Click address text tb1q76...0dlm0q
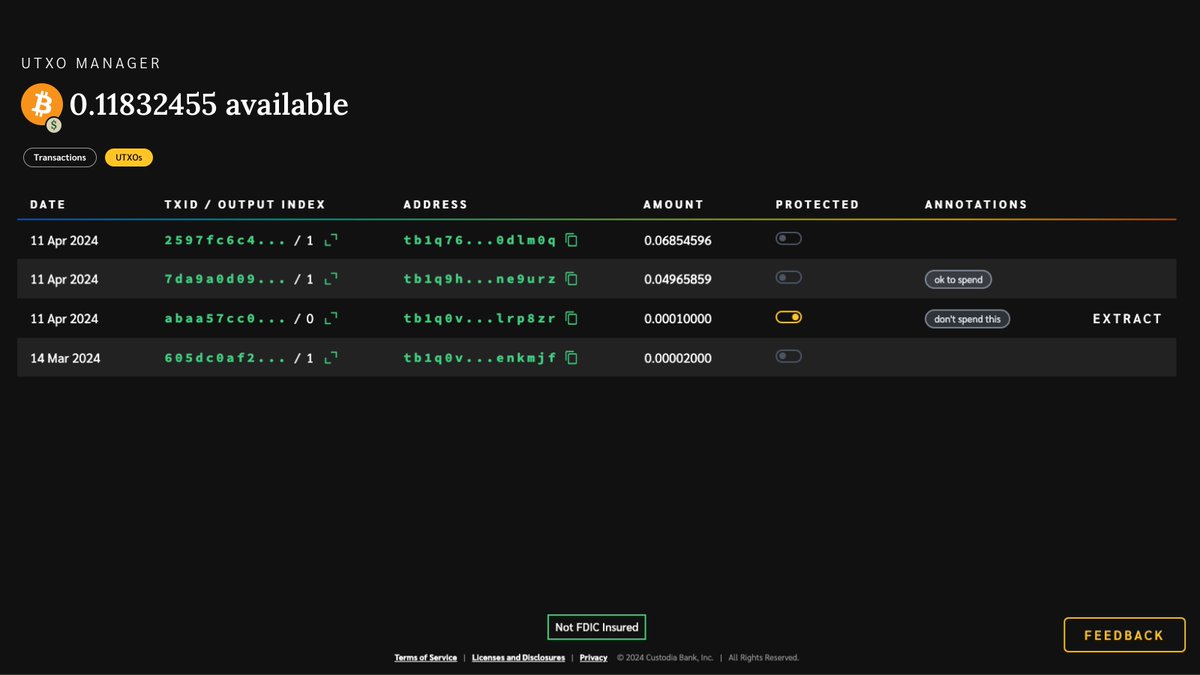1200x675 pixels. [x=480, y=240]
